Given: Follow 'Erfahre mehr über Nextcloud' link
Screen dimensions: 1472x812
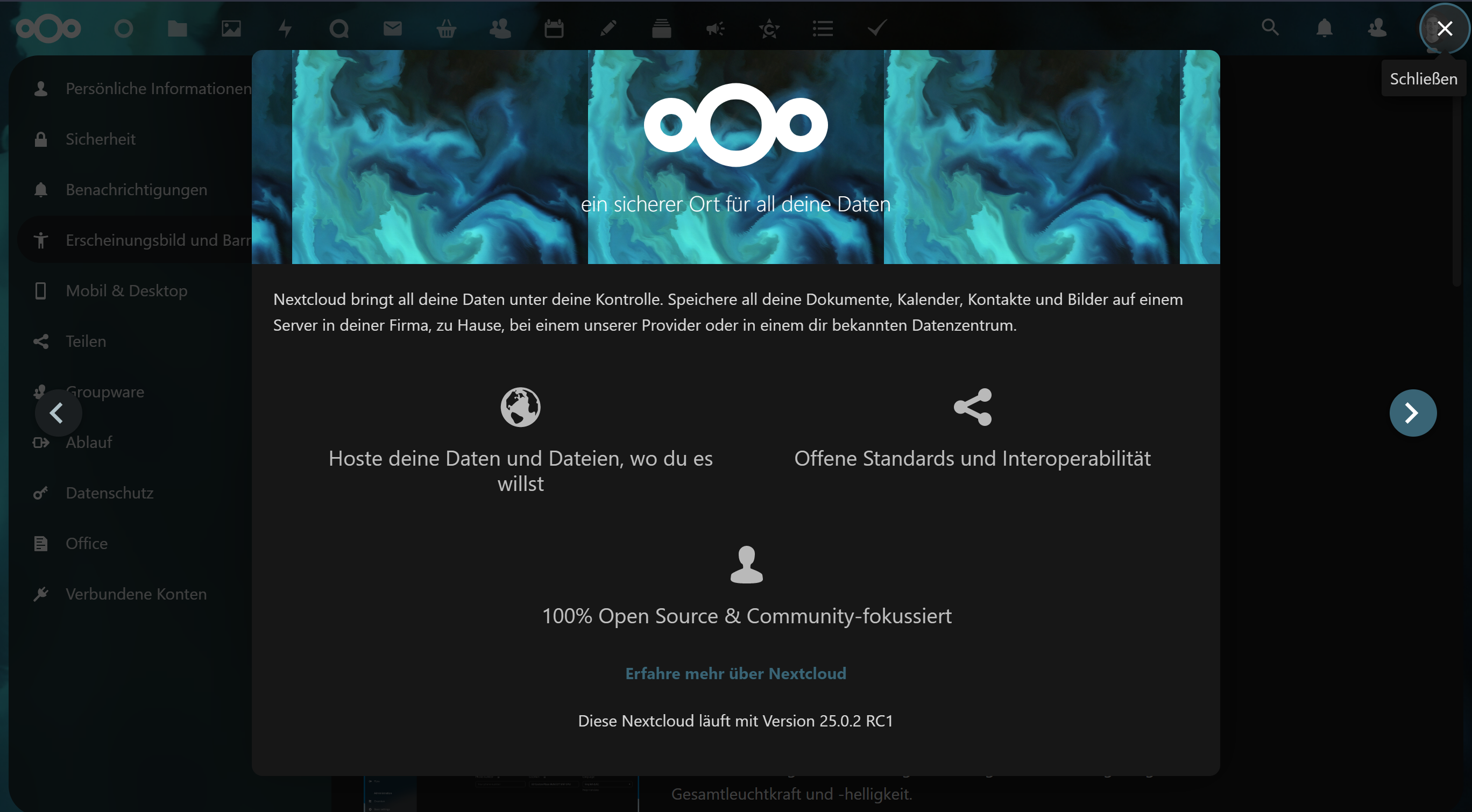Looking at the screenshot, I should coord(735,673).
